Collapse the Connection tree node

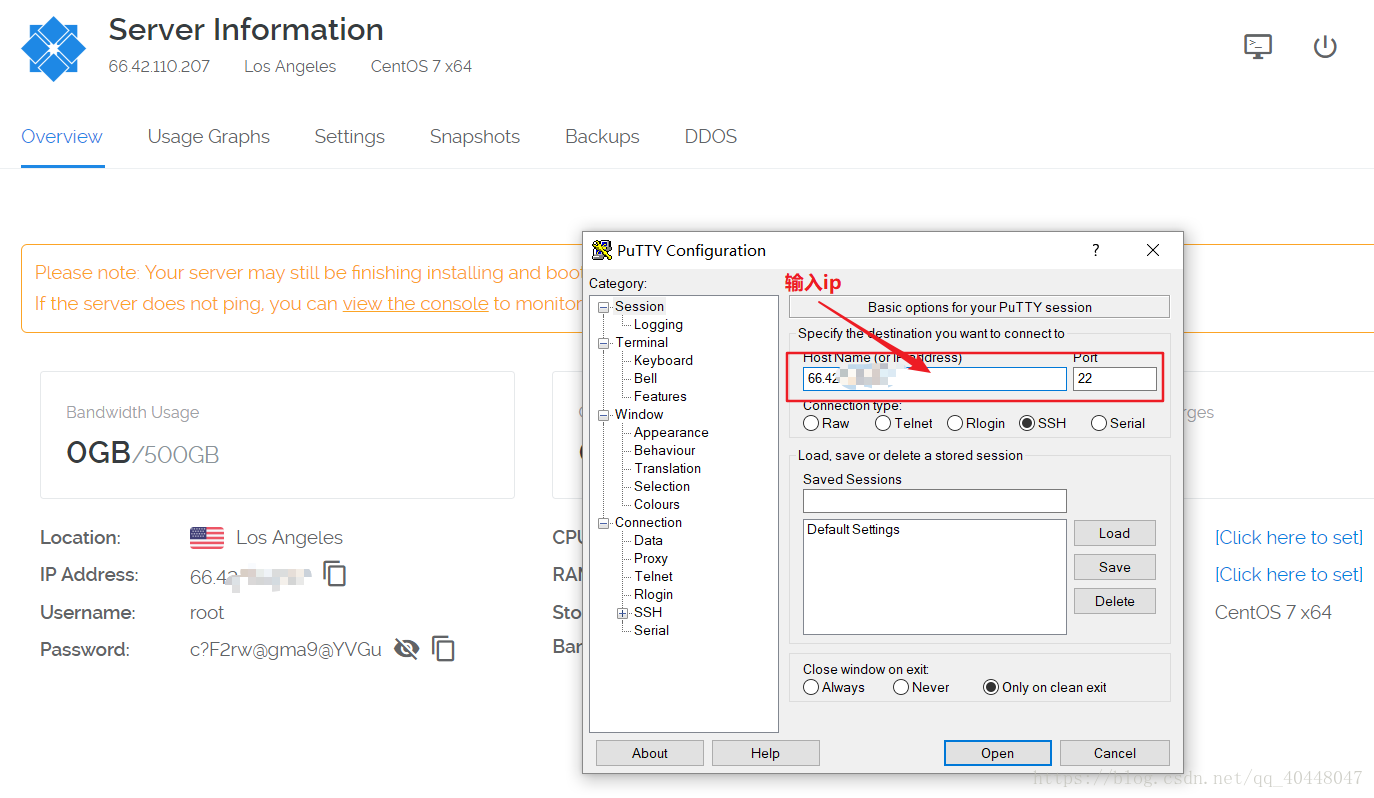604,523
